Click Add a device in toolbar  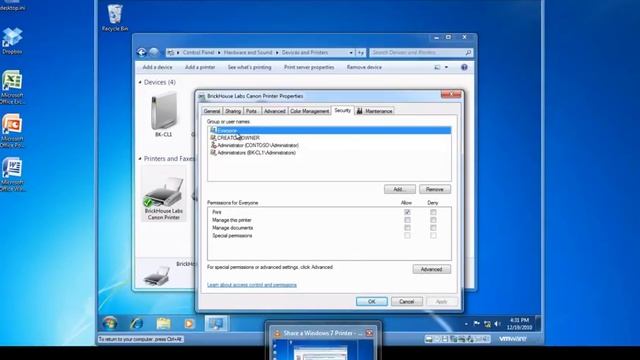click(158, 67)
